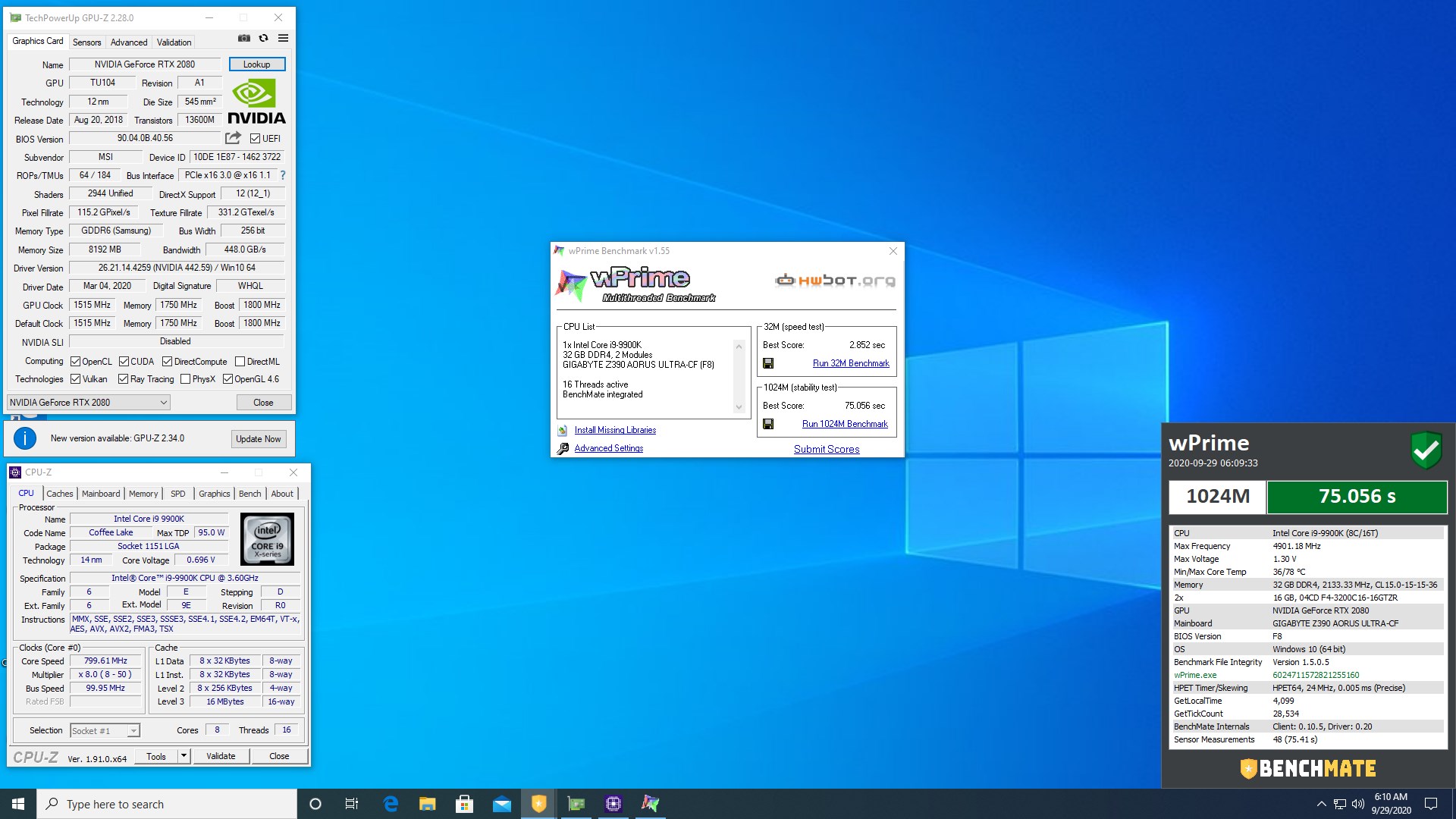This screenshot has width=1456, height=819.
Task: Click Install Missing Libraries link
Action: click(615, 430)
